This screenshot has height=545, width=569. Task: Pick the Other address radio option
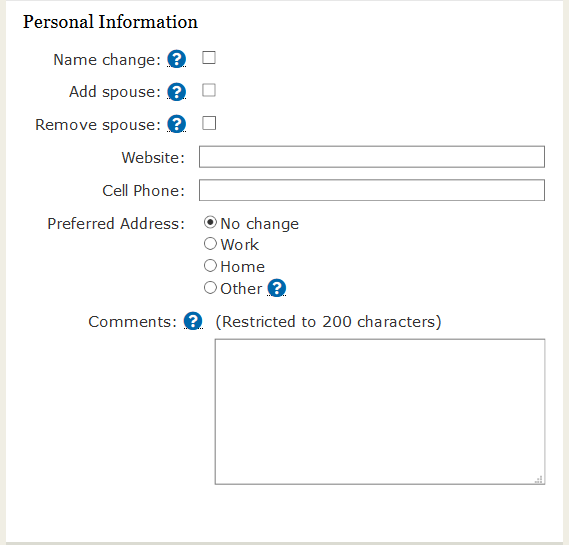(210, 288)
